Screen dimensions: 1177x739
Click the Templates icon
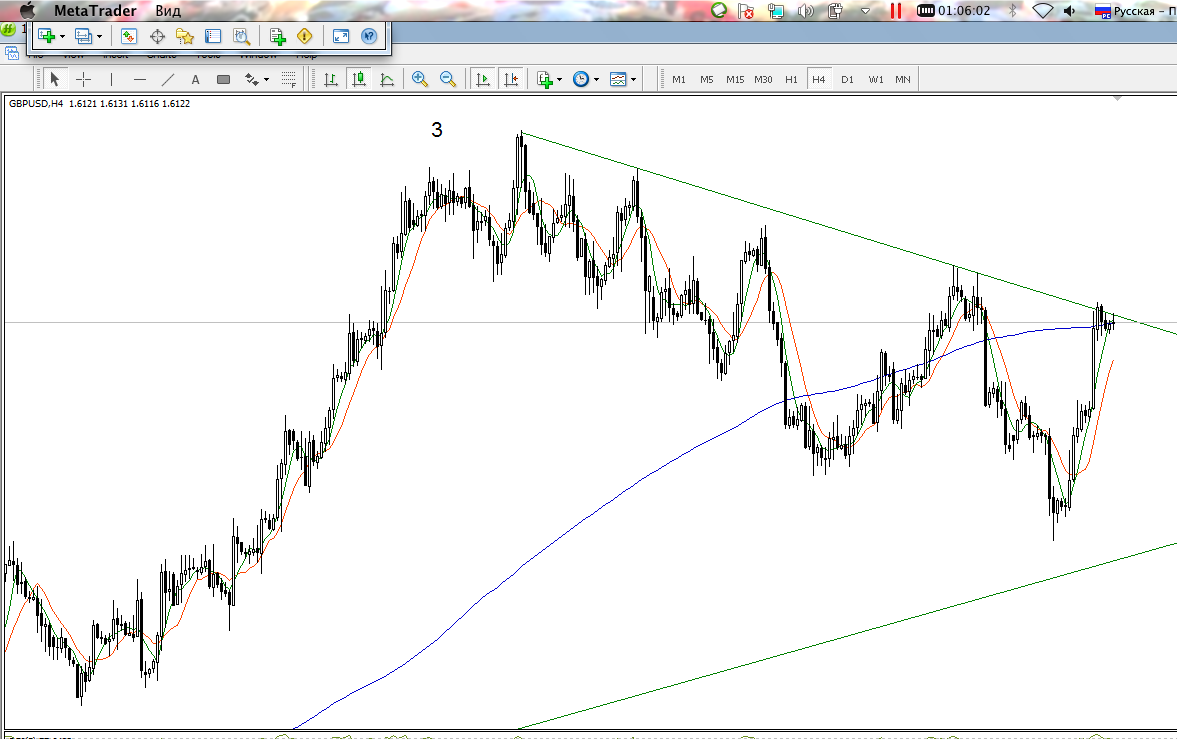click(x=619, y=79)
